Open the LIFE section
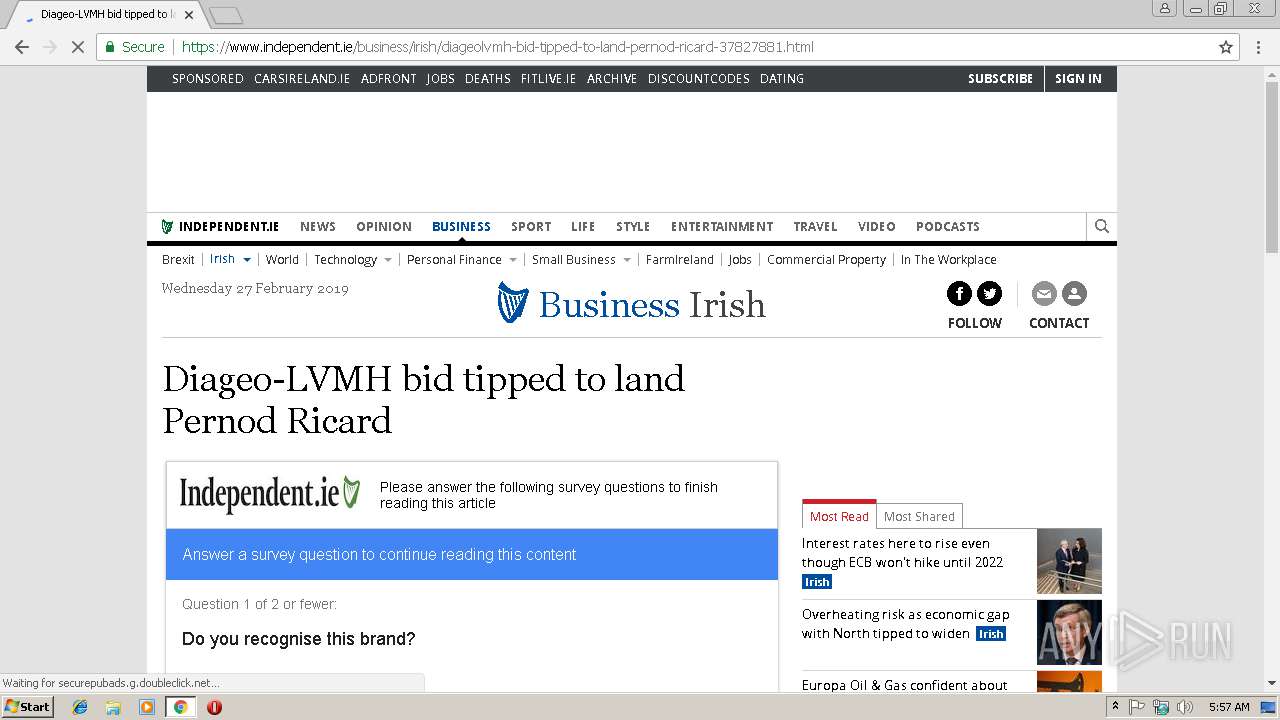 tap(583, 226)
